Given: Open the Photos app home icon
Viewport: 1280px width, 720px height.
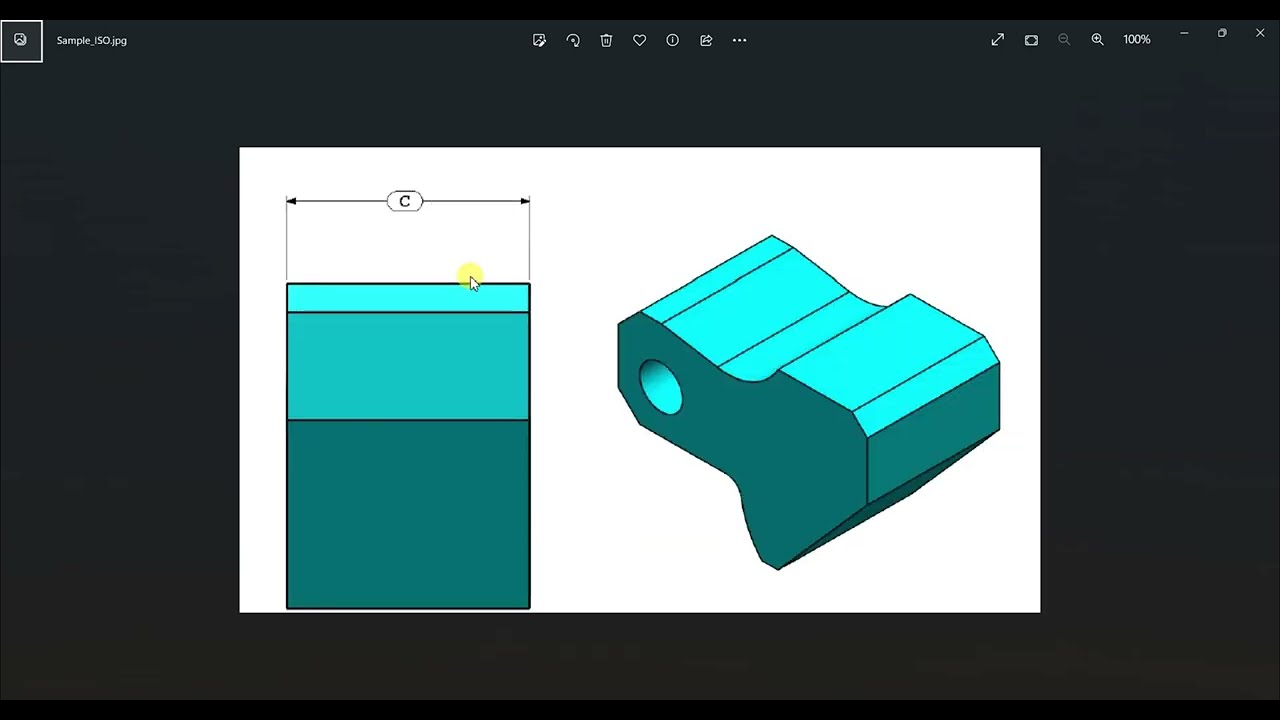Looking at the screenshot, I should point(21,40).
